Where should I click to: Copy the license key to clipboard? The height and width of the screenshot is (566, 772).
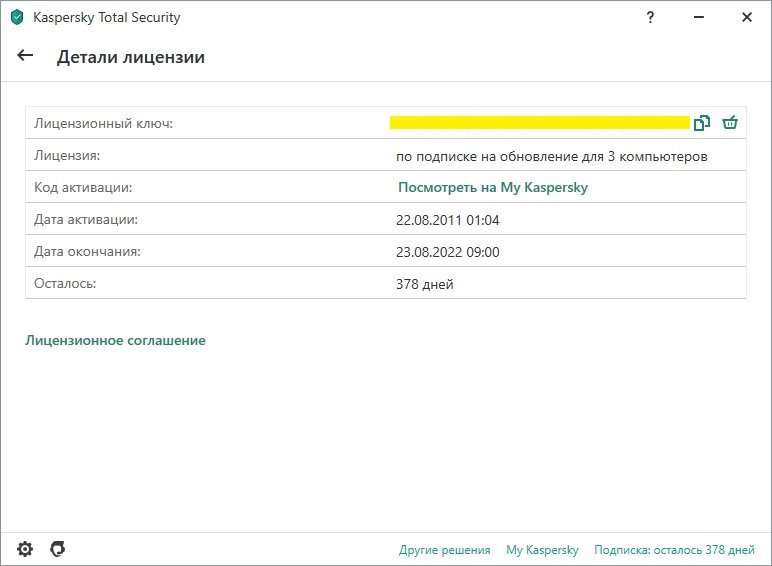click(x=702, y=123)
